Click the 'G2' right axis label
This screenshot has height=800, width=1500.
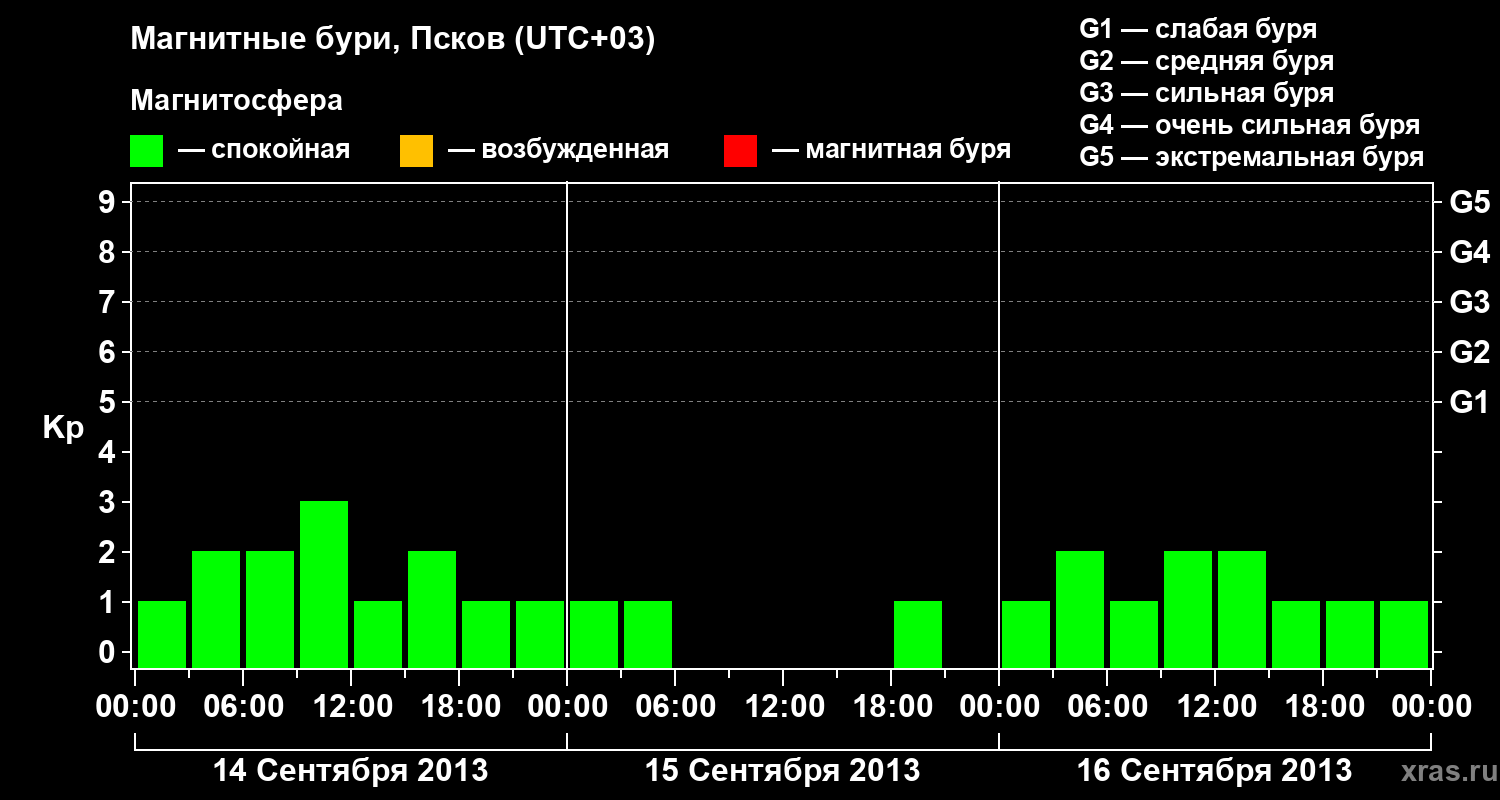pyautogui.click(x=1469, y=352)
